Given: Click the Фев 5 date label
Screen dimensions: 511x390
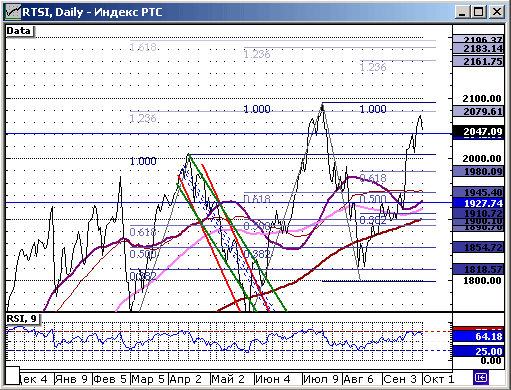Looking at the screenshot, I should 110,379.
